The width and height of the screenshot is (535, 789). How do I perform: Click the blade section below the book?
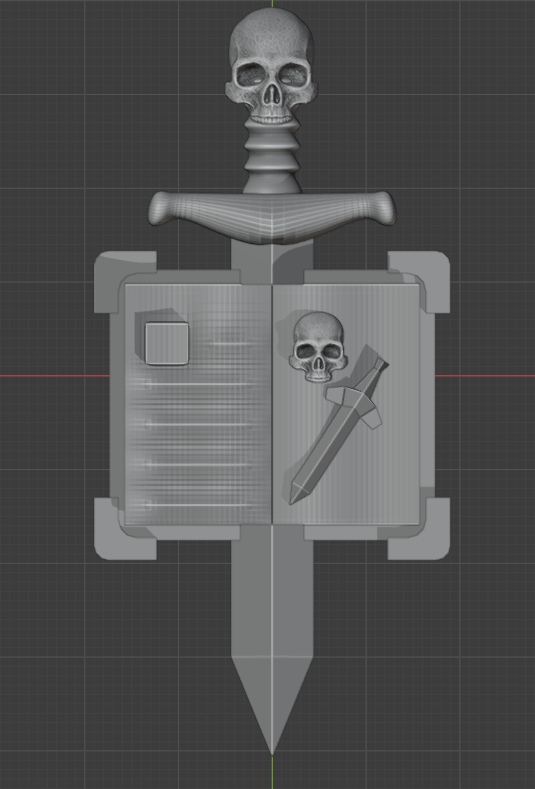[x=272, y=598]
